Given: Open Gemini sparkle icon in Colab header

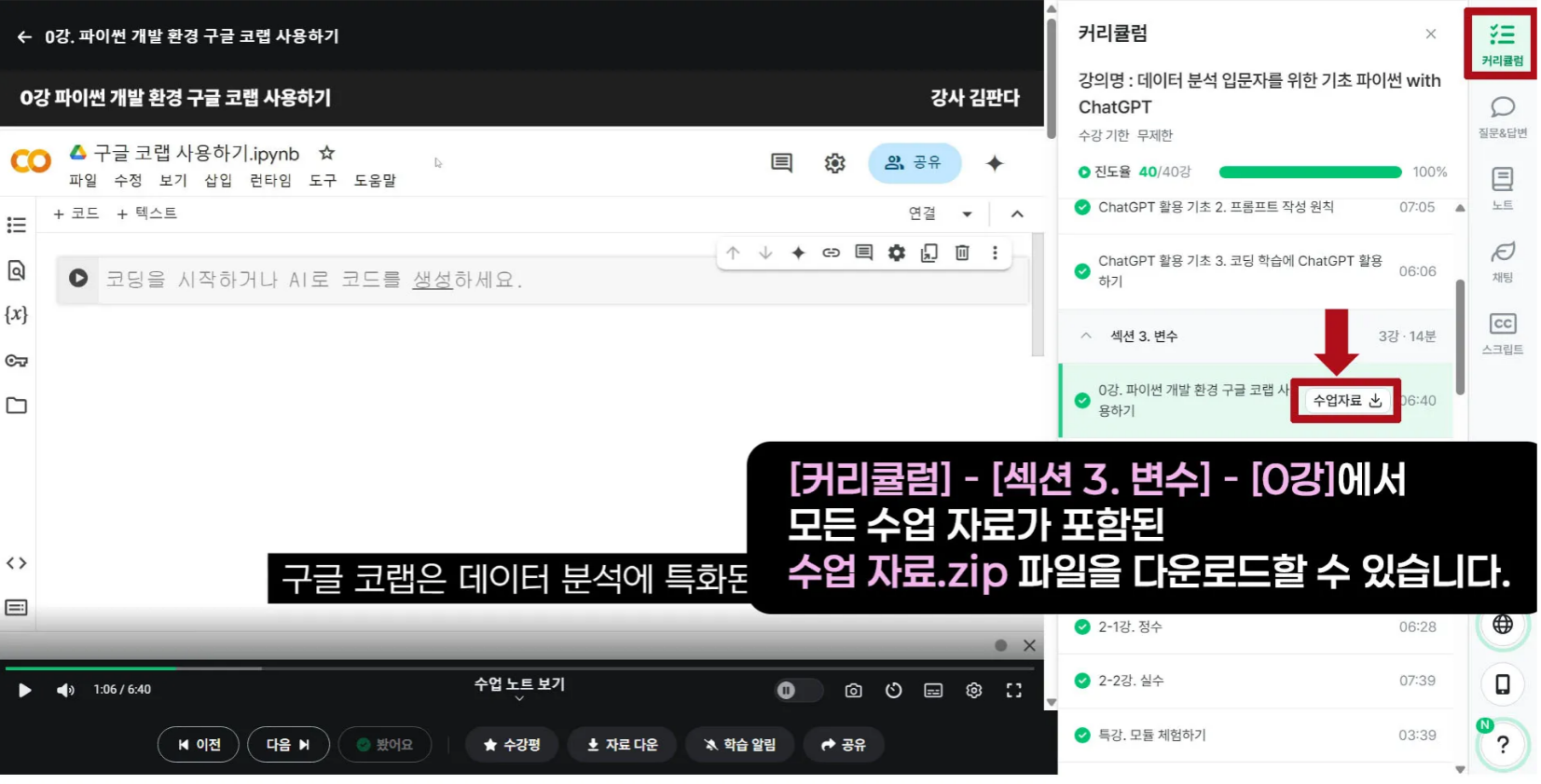Looking at the screenshot, I should 995,163.
